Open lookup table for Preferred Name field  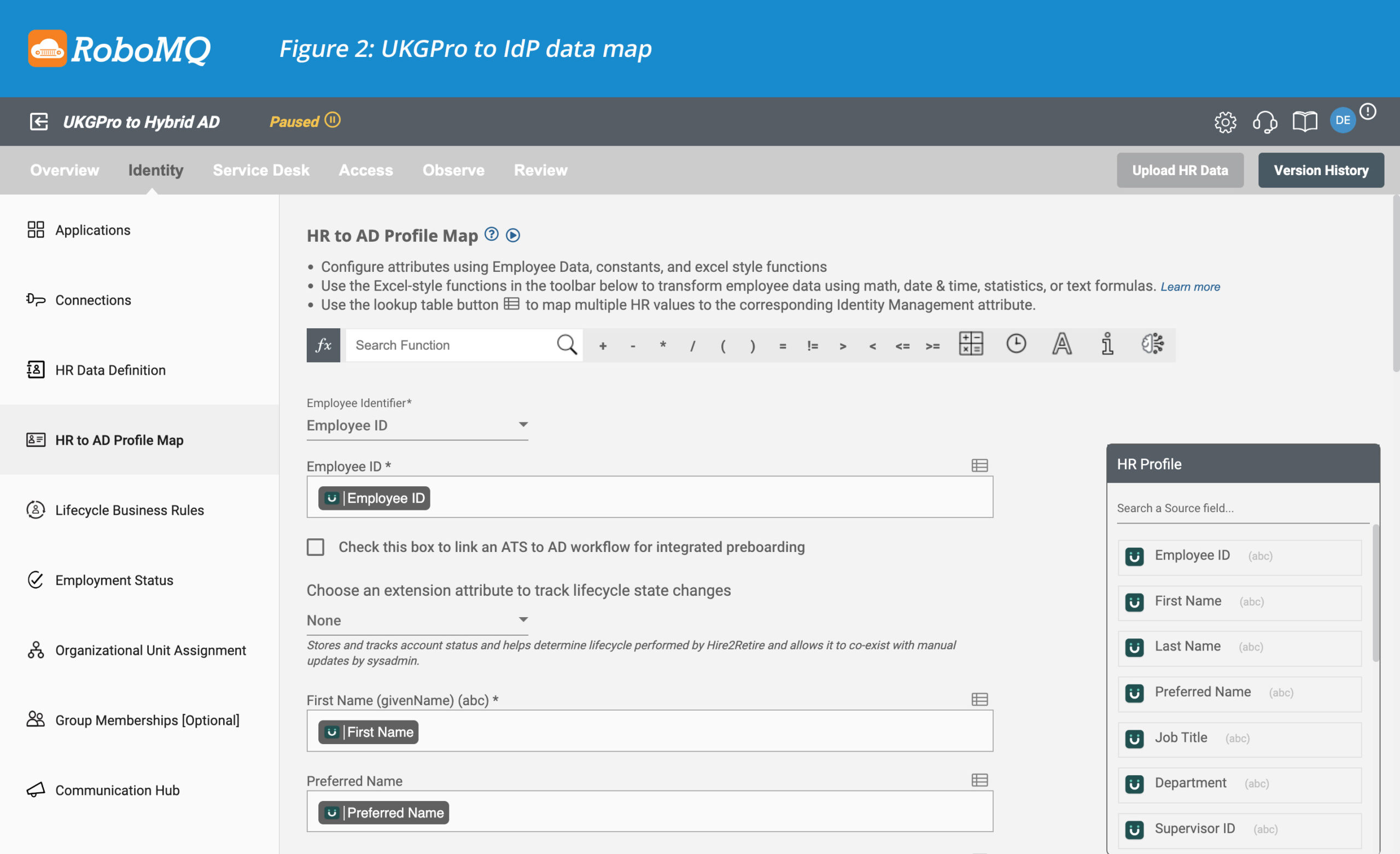tap(979, 780)
